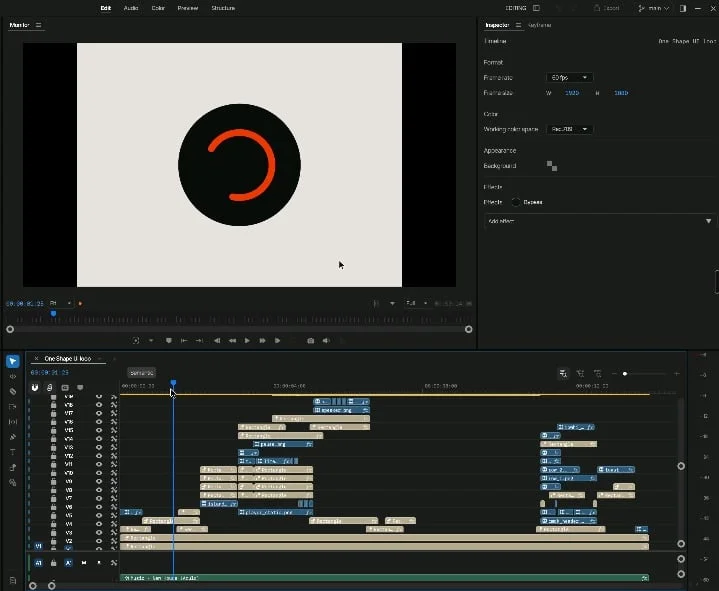This screenshot has height=591, width=719.
Task: Lock the V10 track
Action: point(54,473)
